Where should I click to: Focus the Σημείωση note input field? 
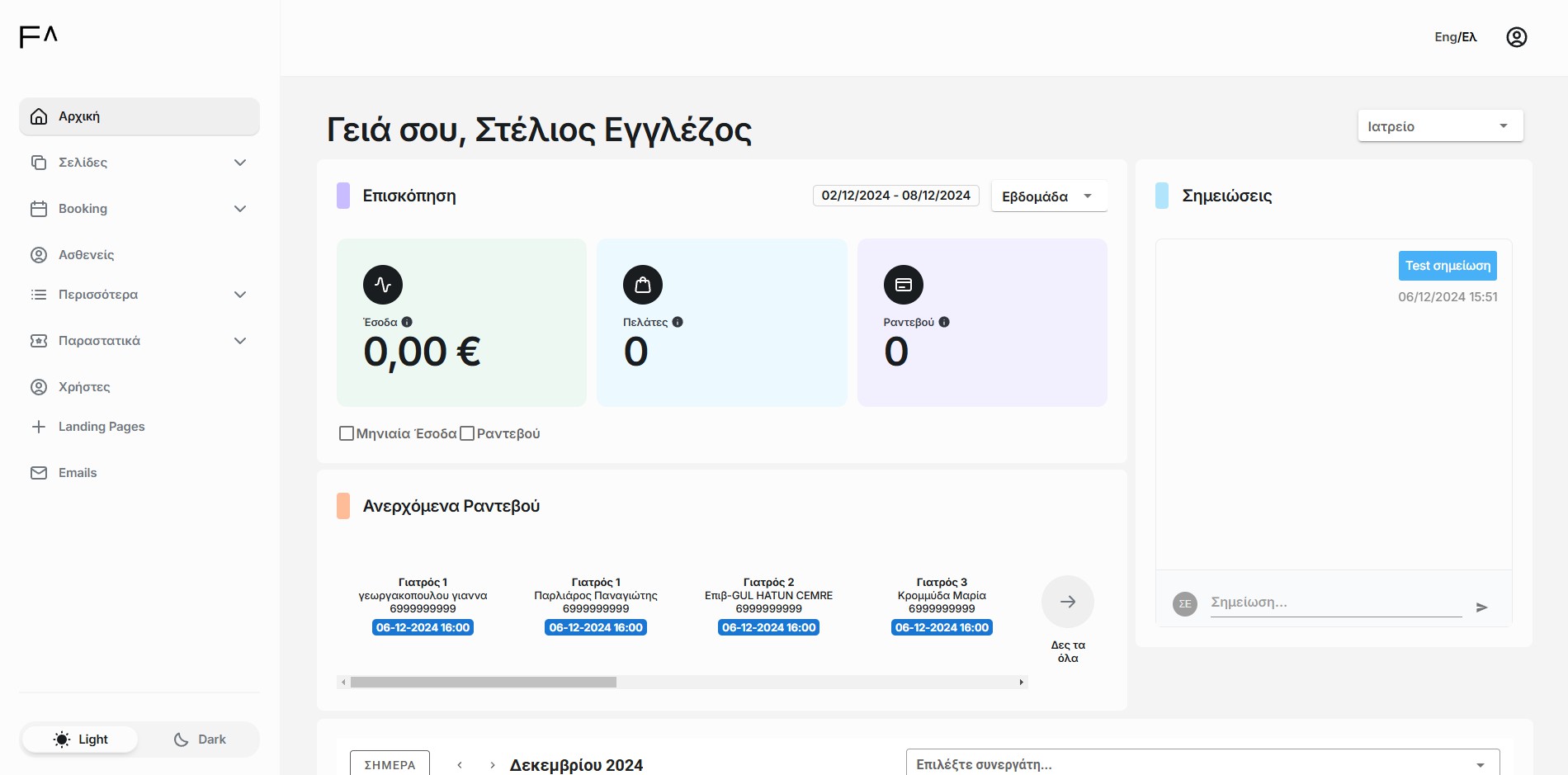click(x=1334, y=603)
